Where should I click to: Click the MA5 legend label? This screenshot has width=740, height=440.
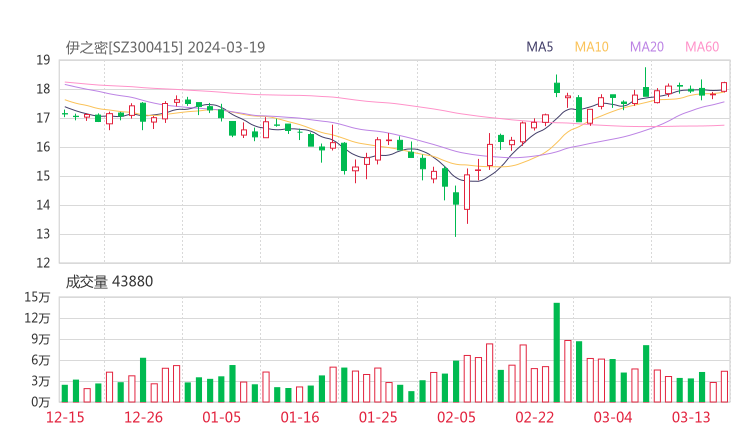point(539,47)
